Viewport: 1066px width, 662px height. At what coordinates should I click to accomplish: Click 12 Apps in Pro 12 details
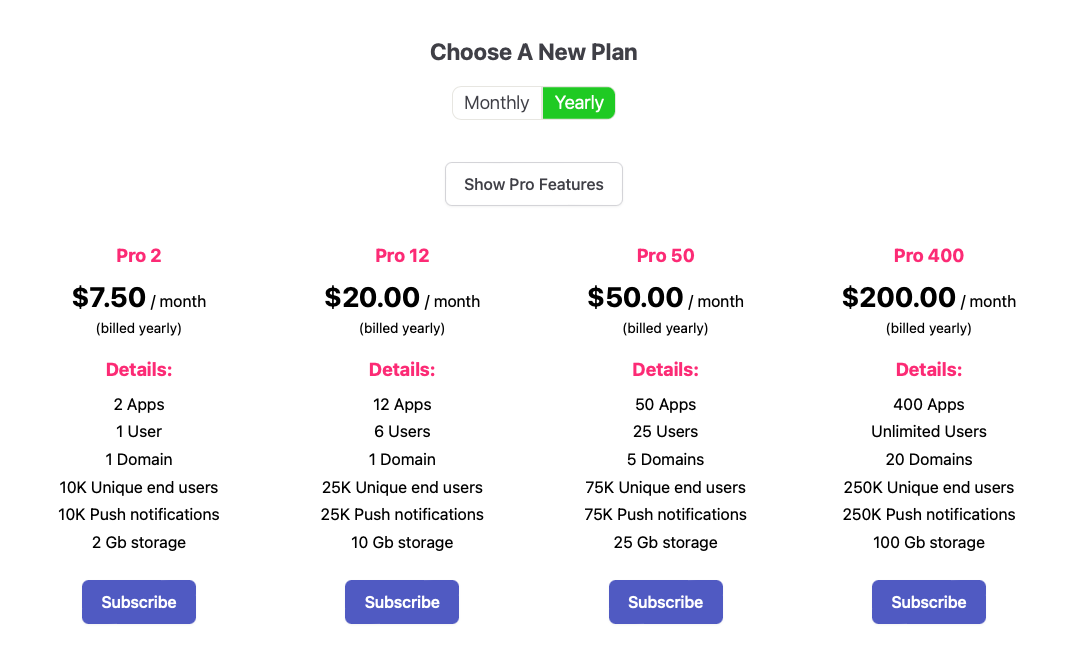click(x=402, y=405)
